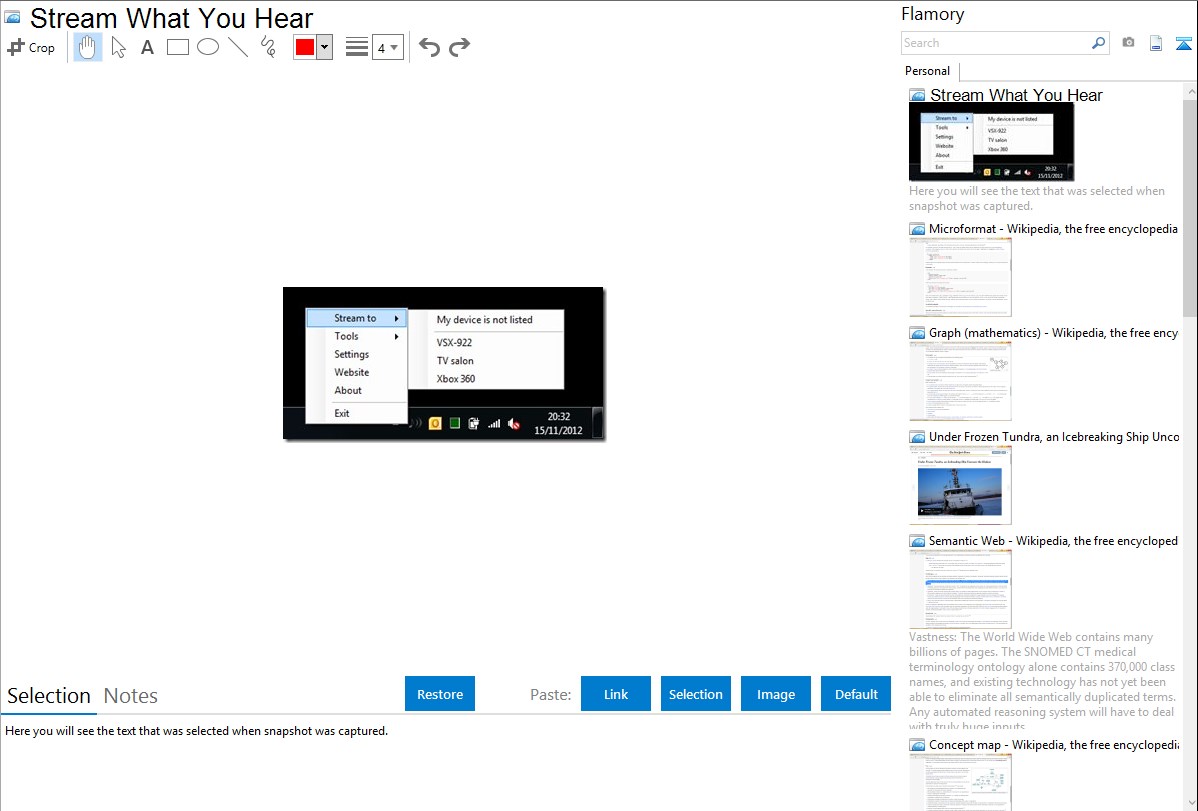Click the 20:32 clock in snapshot taskbar
This screenshot has height=811, width=1198.
click(x=559, y=417)
